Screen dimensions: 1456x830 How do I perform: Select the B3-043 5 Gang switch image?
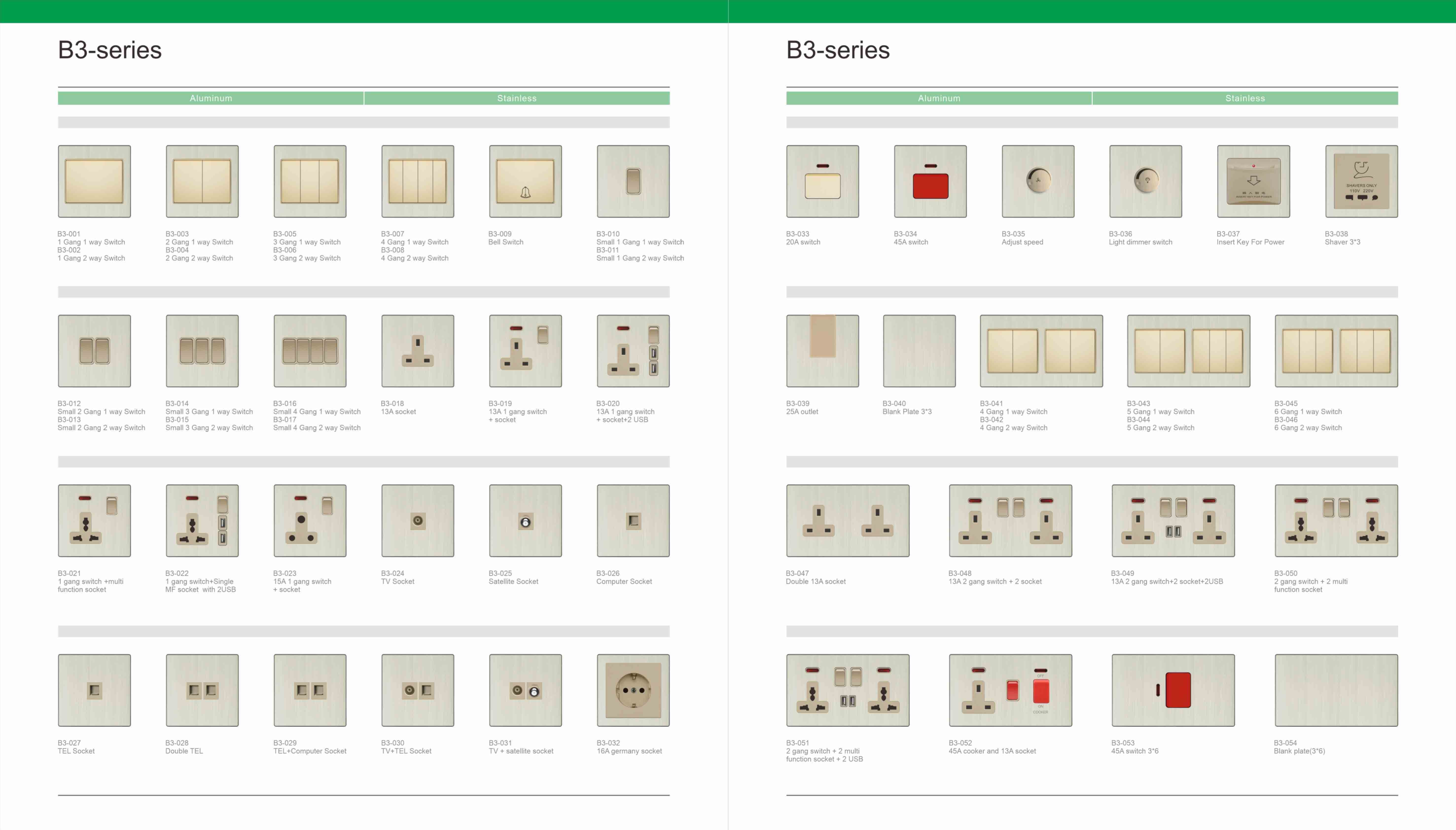tap(1188, 351)
